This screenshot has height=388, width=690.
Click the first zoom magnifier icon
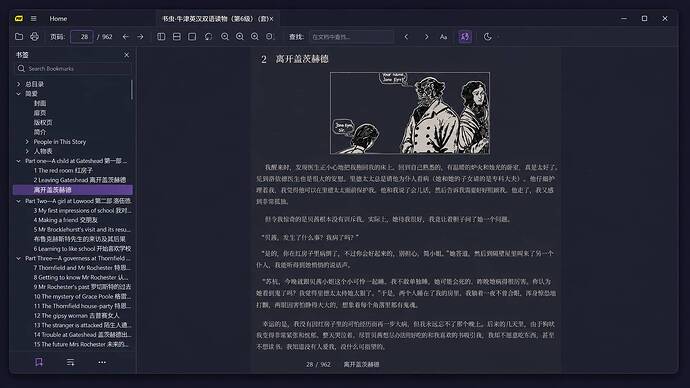[x=224, y=37]
